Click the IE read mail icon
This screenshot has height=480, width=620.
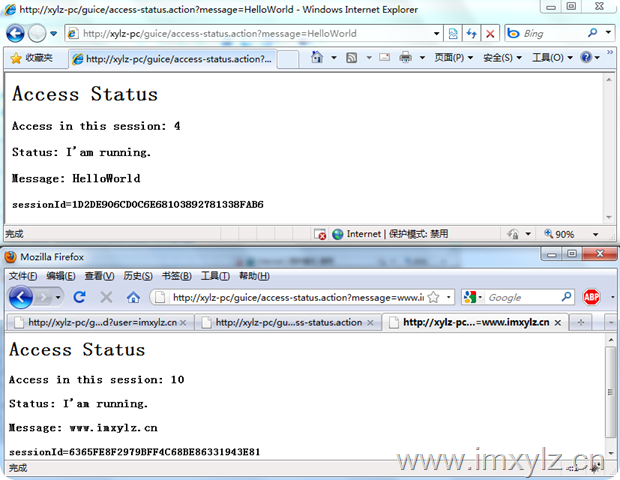[x=384, y=58]
